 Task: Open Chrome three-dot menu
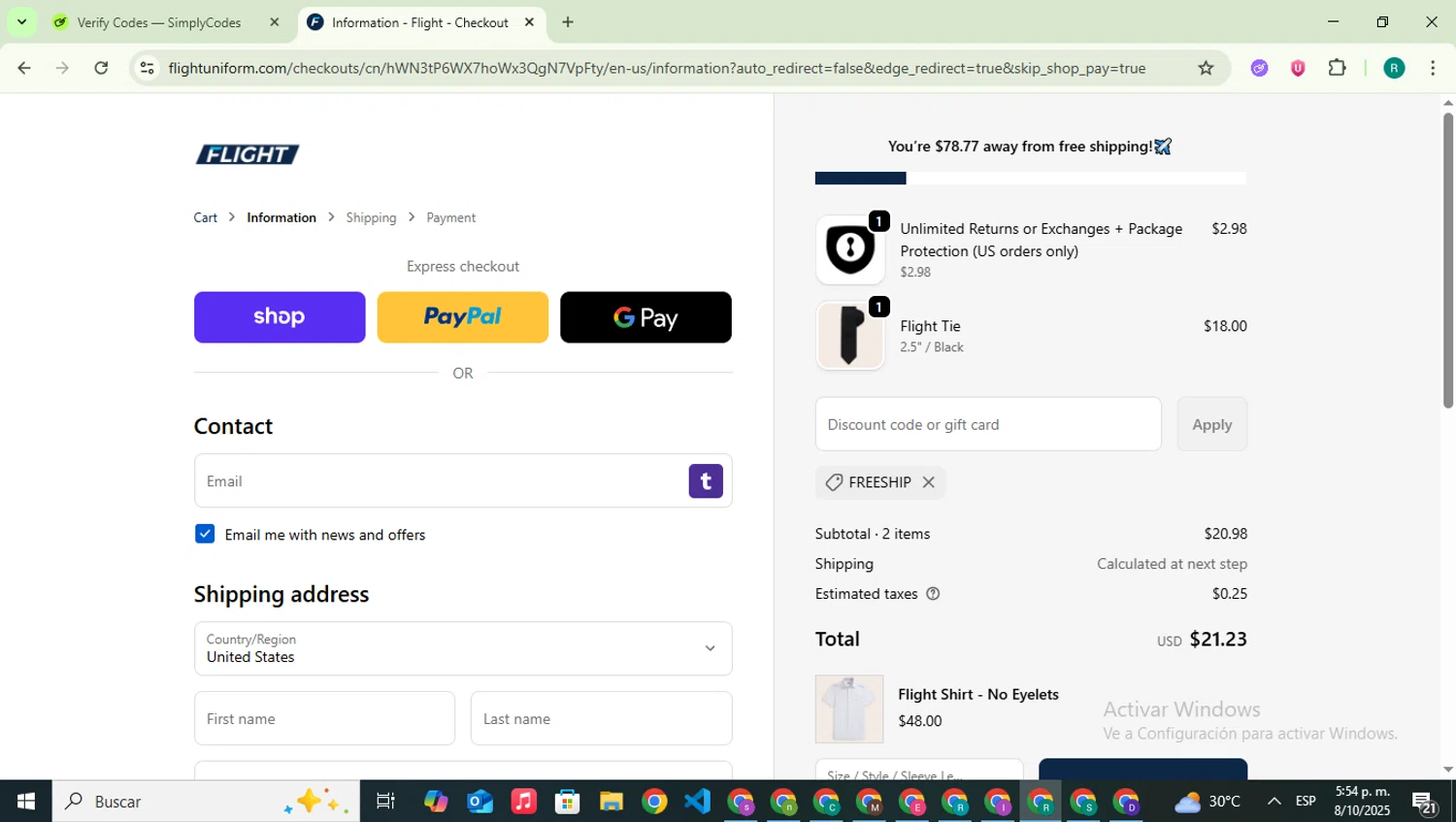tap(1433, 68)
